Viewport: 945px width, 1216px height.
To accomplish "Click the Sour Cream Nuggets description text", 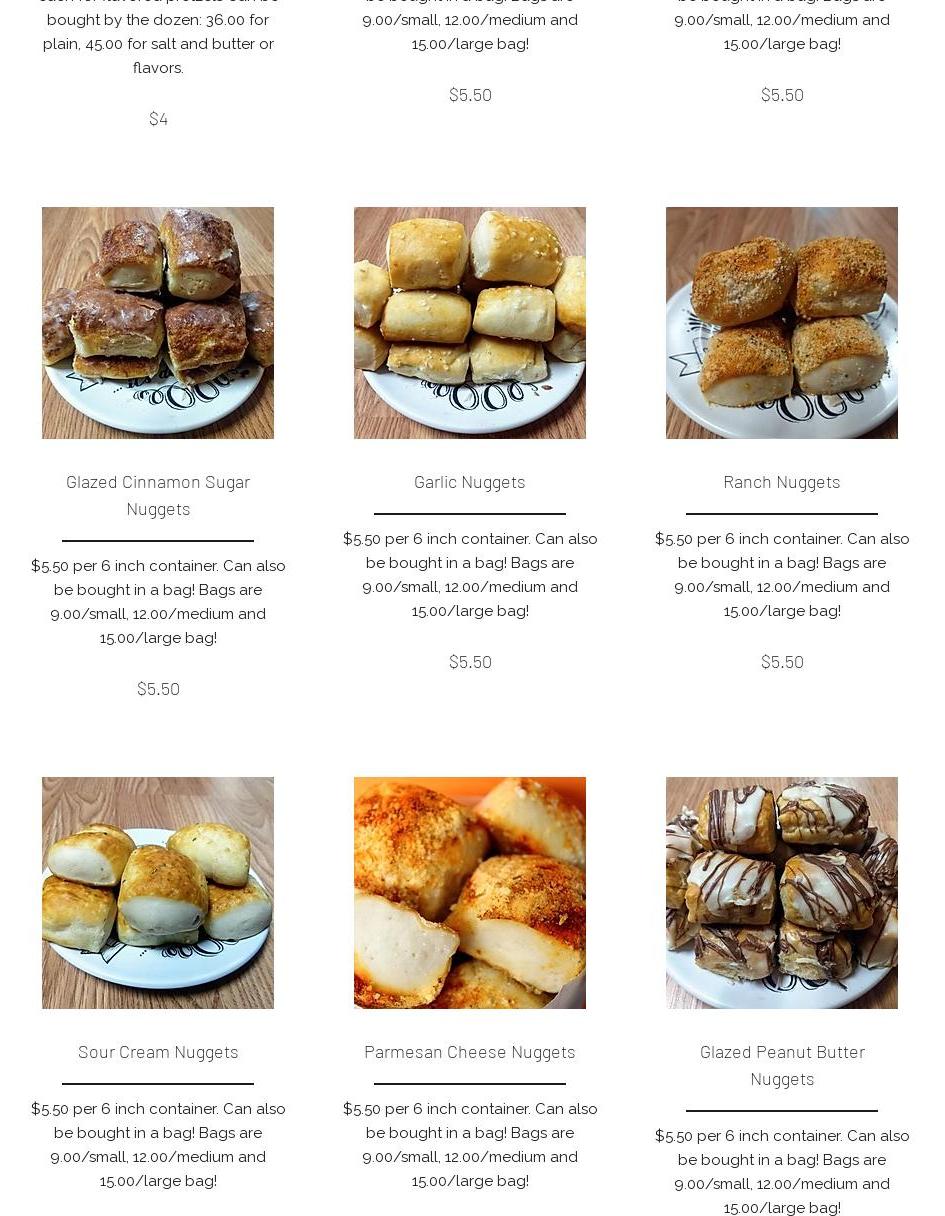I will 158,1145.
